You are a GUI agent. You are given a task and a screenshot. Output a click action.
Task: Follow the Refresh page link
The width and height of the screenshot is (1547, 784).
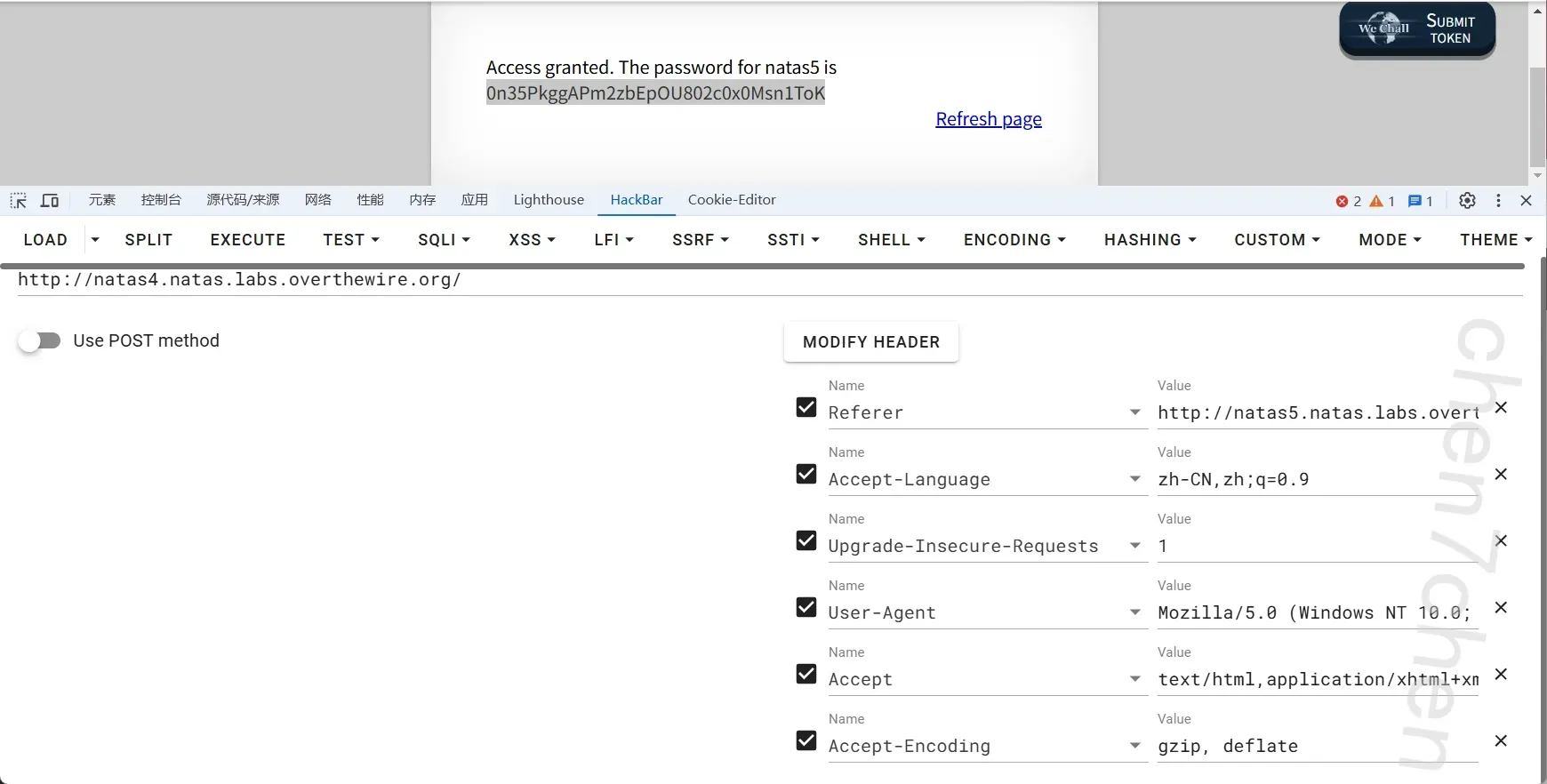point(988,119)
